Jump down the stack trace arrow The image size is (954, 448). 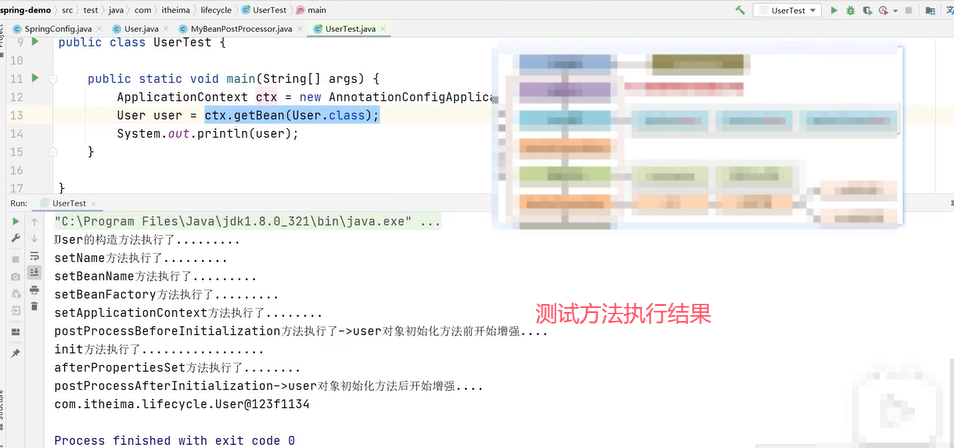[x=35, y=238]
